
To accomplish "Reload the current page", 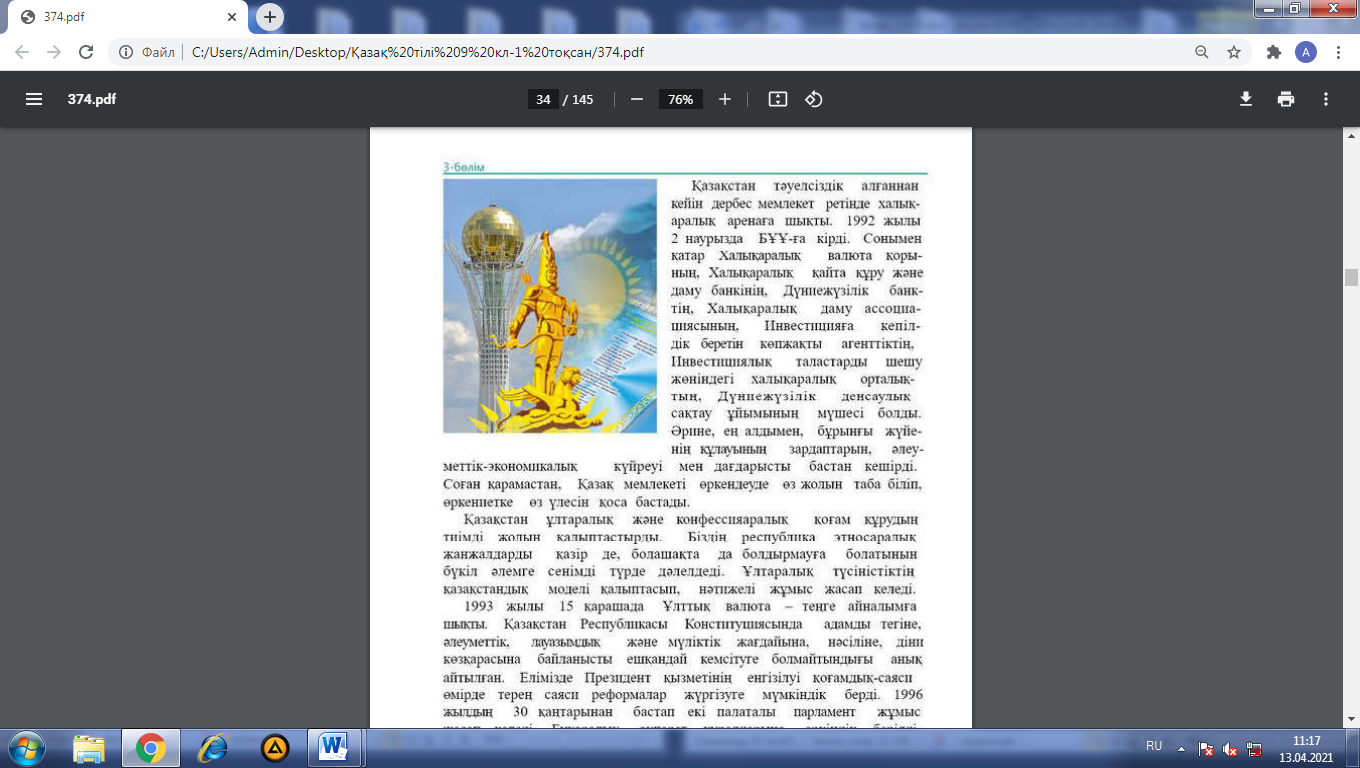I will [x=86, y=52].
